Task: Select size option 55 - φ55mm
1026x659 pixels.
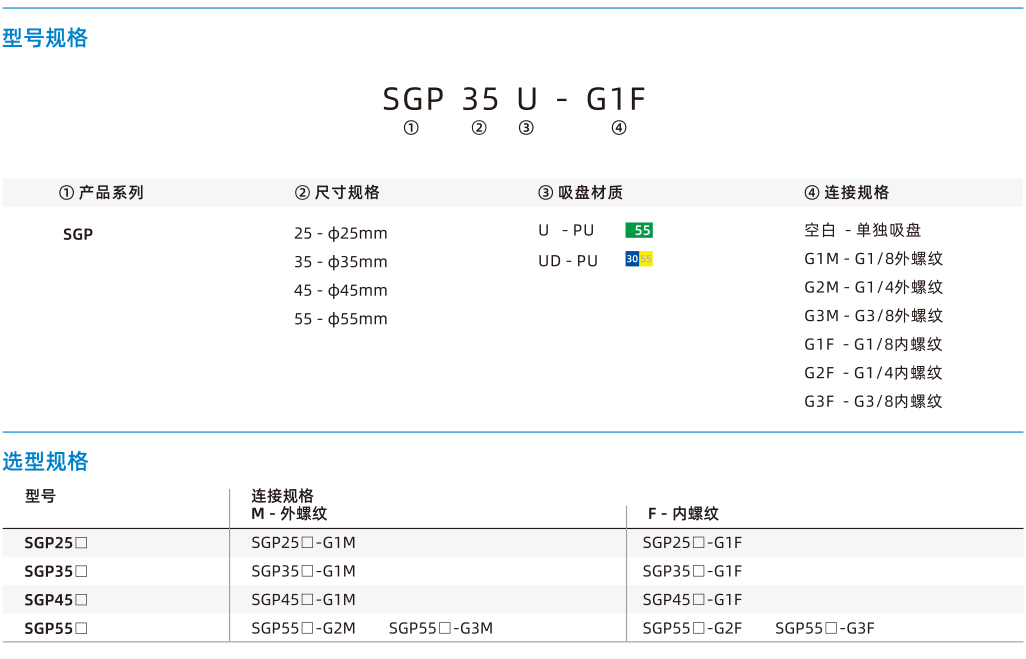Action: [x=341, y=319]
